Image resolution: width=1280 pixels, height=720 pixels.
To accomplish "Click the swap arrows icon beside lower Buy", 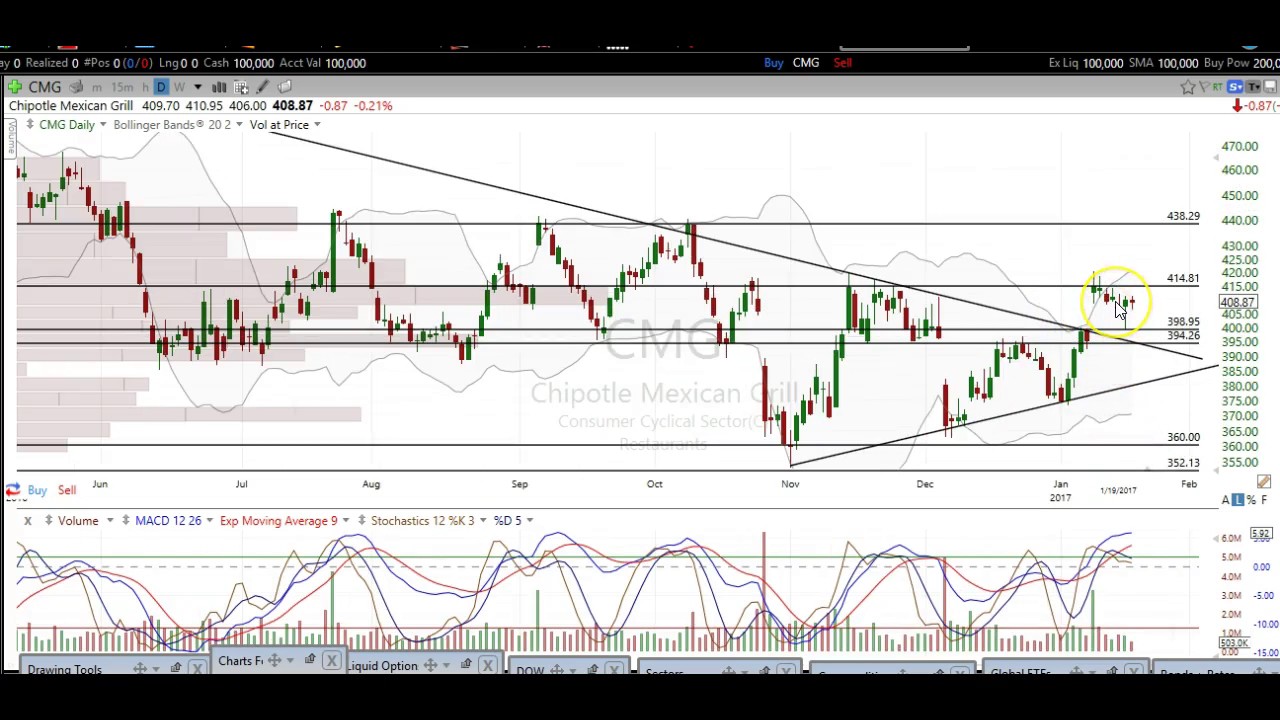I will (12, 490).
